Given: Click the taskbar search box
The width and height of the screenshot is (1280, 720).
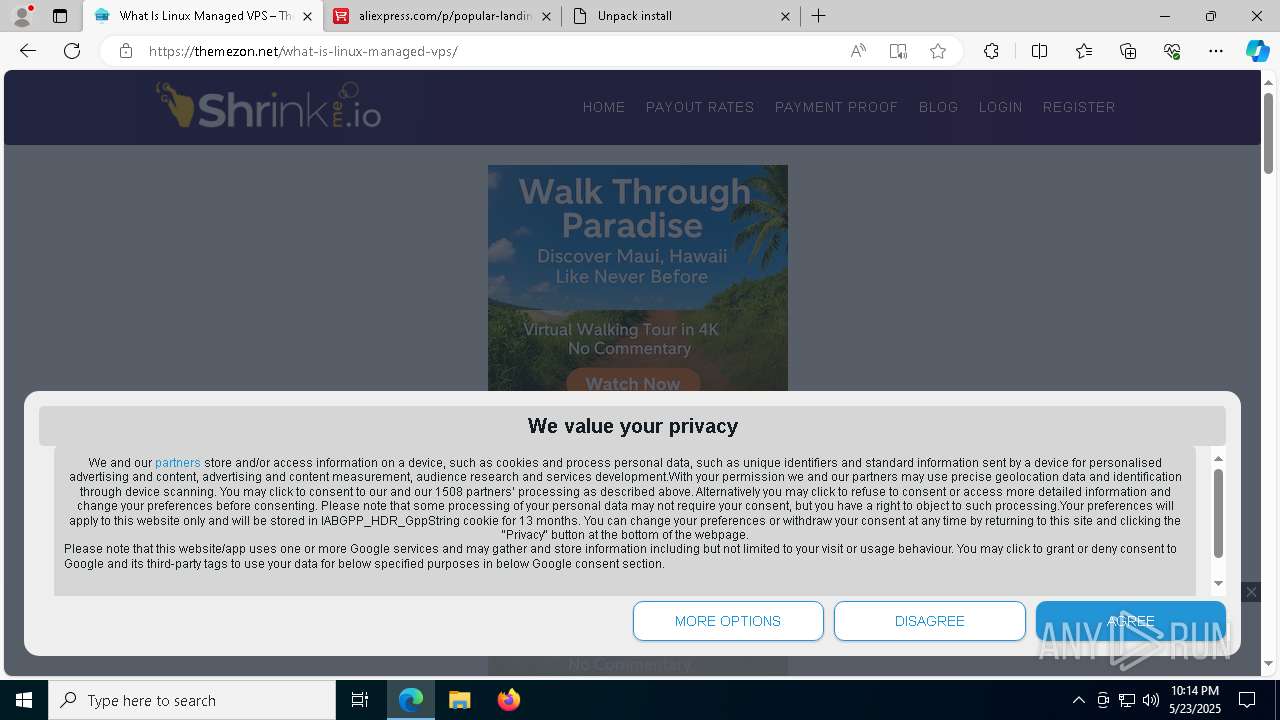Looking at the screenshot, I should (x=192, y=700).
